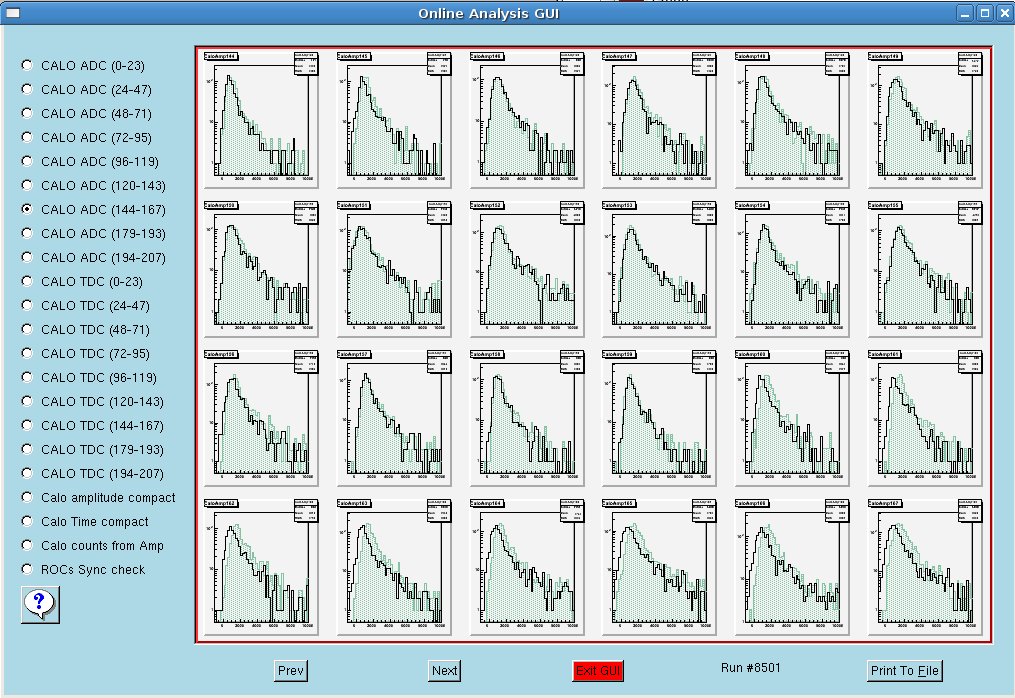Choose Calo counts from Amp option
The height and width of the screenshot is (698, 1015).
(x=27, y=545)
